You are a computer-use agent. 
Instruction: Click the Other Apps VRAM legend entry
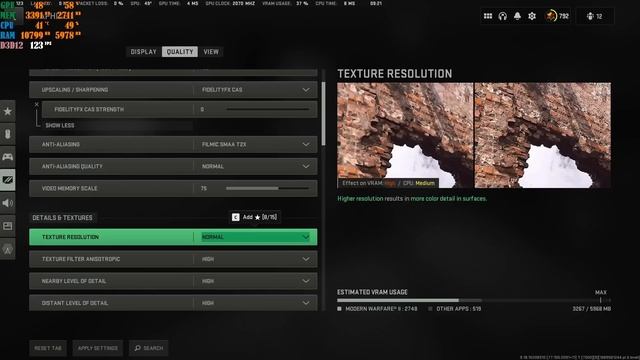pos(455,309)
